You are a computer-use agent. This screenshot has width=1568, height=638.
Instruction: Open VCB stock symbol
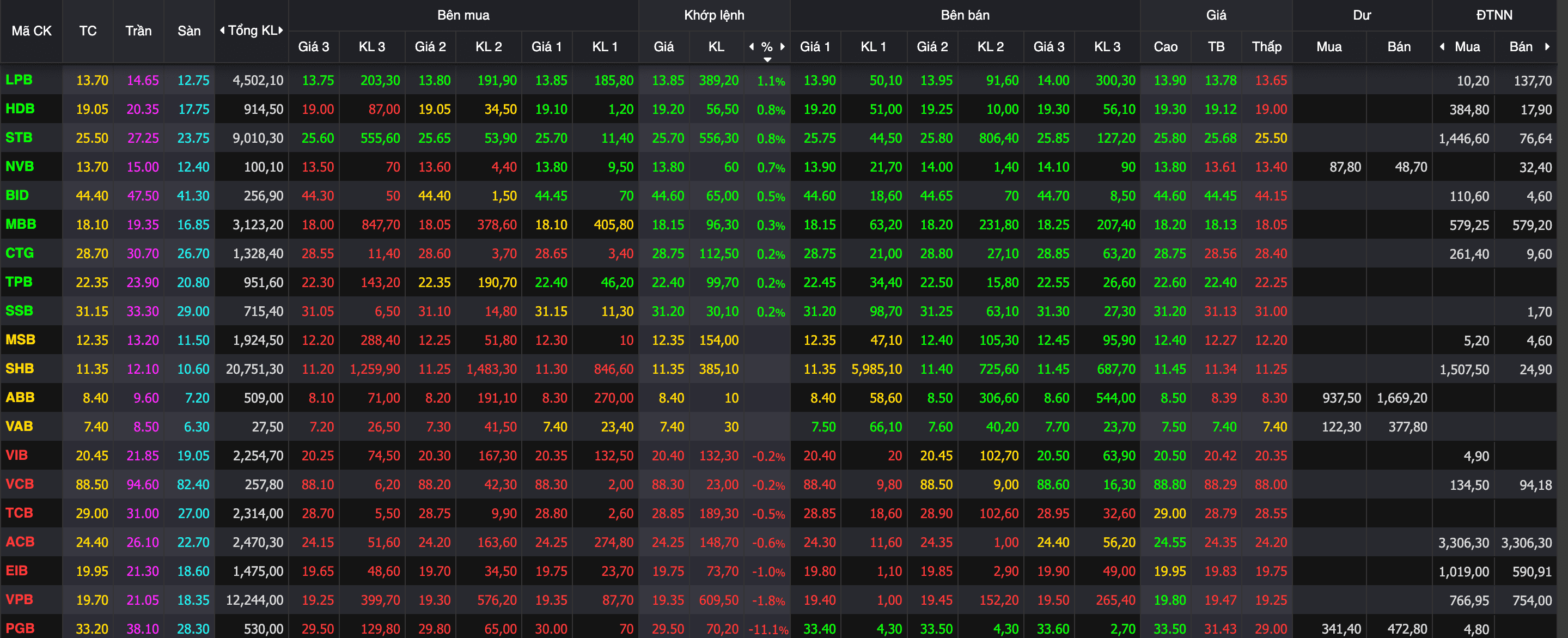click(20, 484)
